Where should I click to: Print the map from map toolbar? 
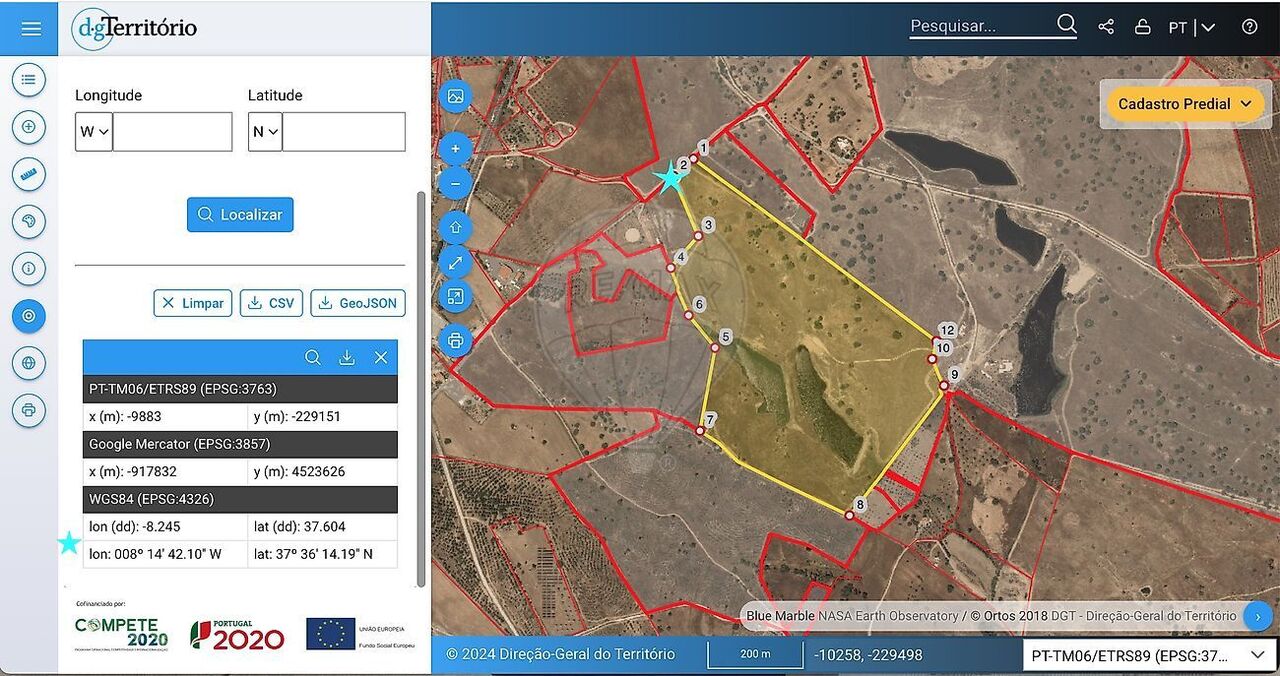tap(456, 340)
